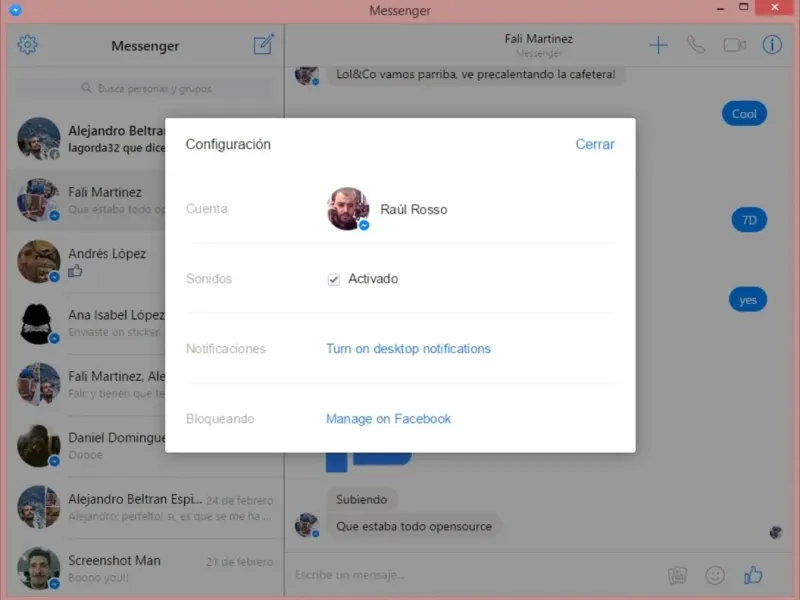Screen dimensions: 800x600
Task: Select the Fali Martinez conversation
Action: [86, 200]
